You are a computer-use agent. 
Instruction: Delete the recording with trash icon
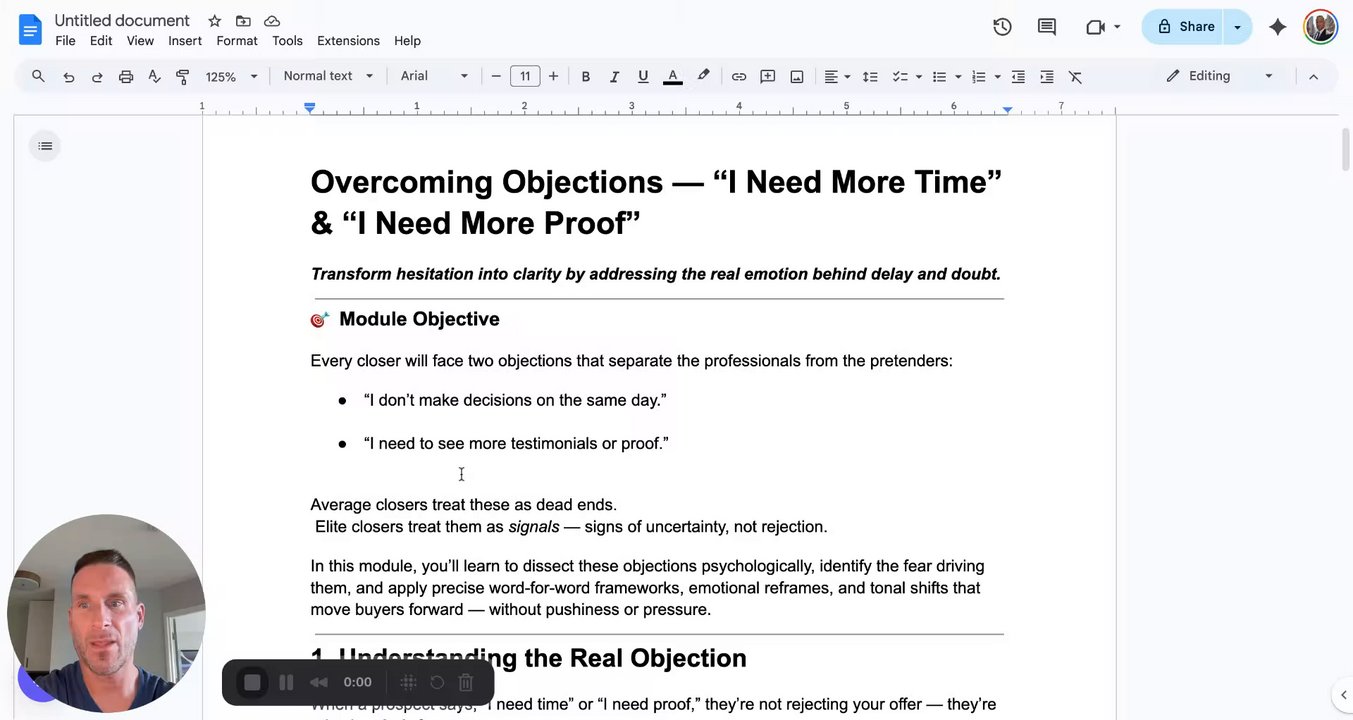tap(465, 682)
